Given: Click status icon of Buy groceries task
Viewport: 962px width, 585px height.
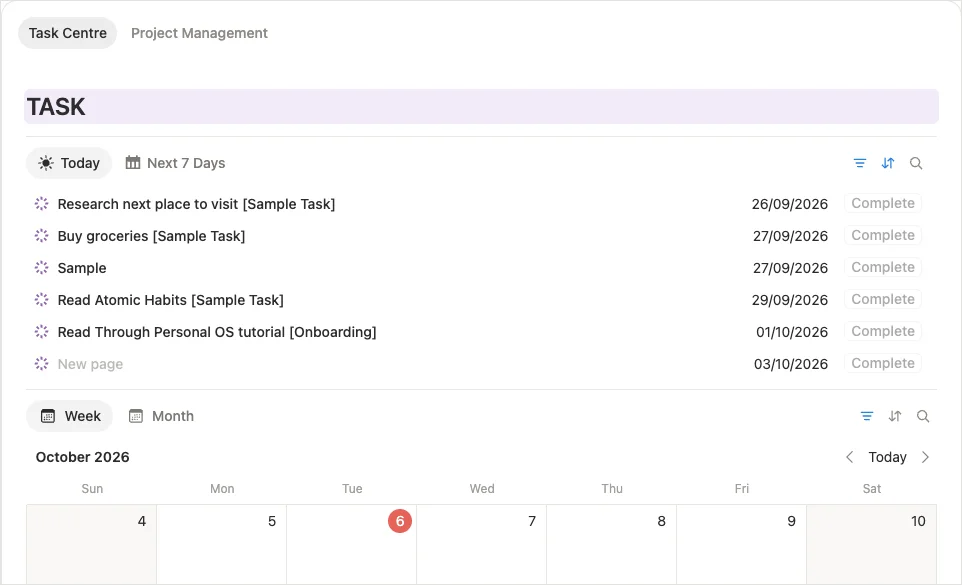Looking at the screenshot, I should click(41, 235).
